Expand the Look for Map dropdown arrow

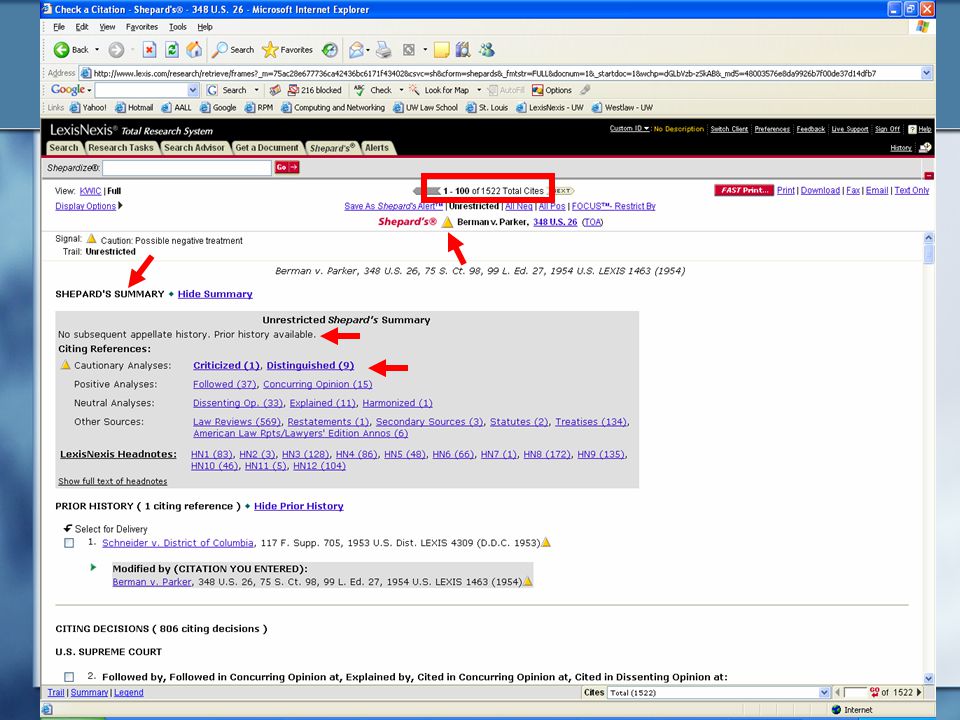point(479,90)
